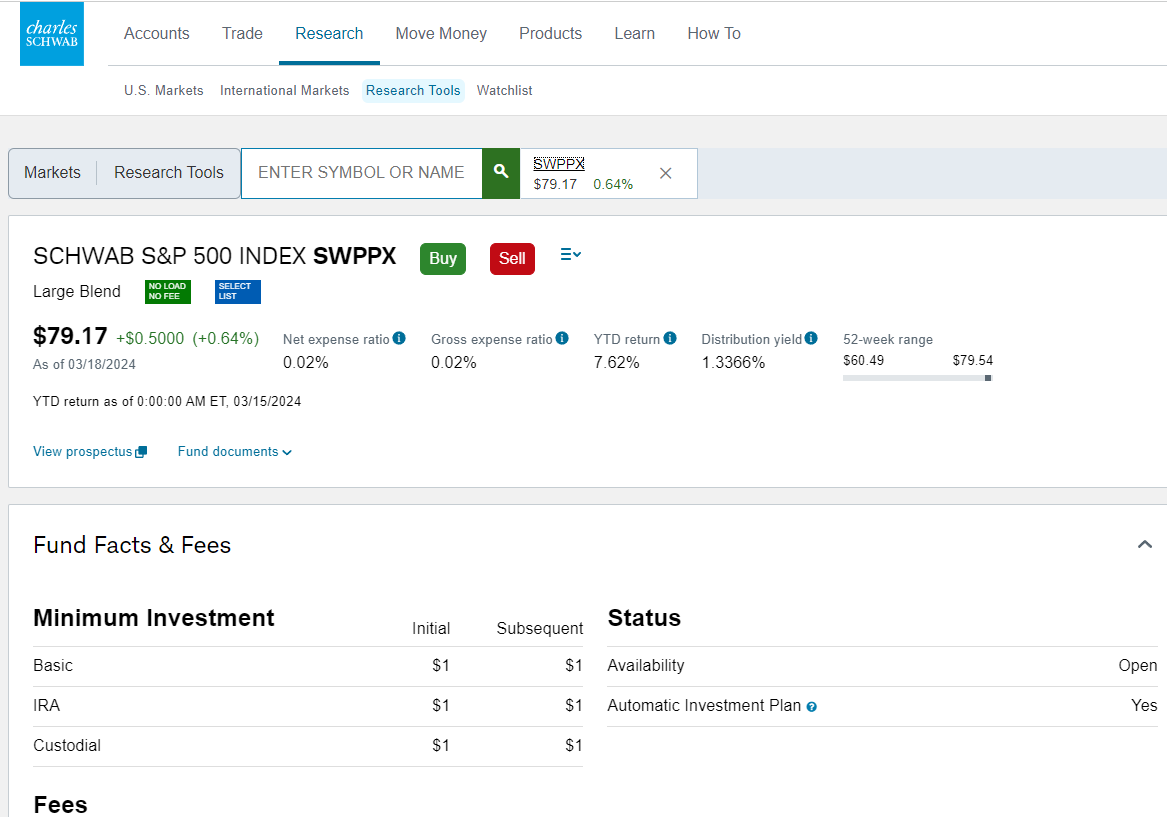The image size is (1167, 817).
Task: Click the Basic minimum investment row label
Action: [53, 666]
